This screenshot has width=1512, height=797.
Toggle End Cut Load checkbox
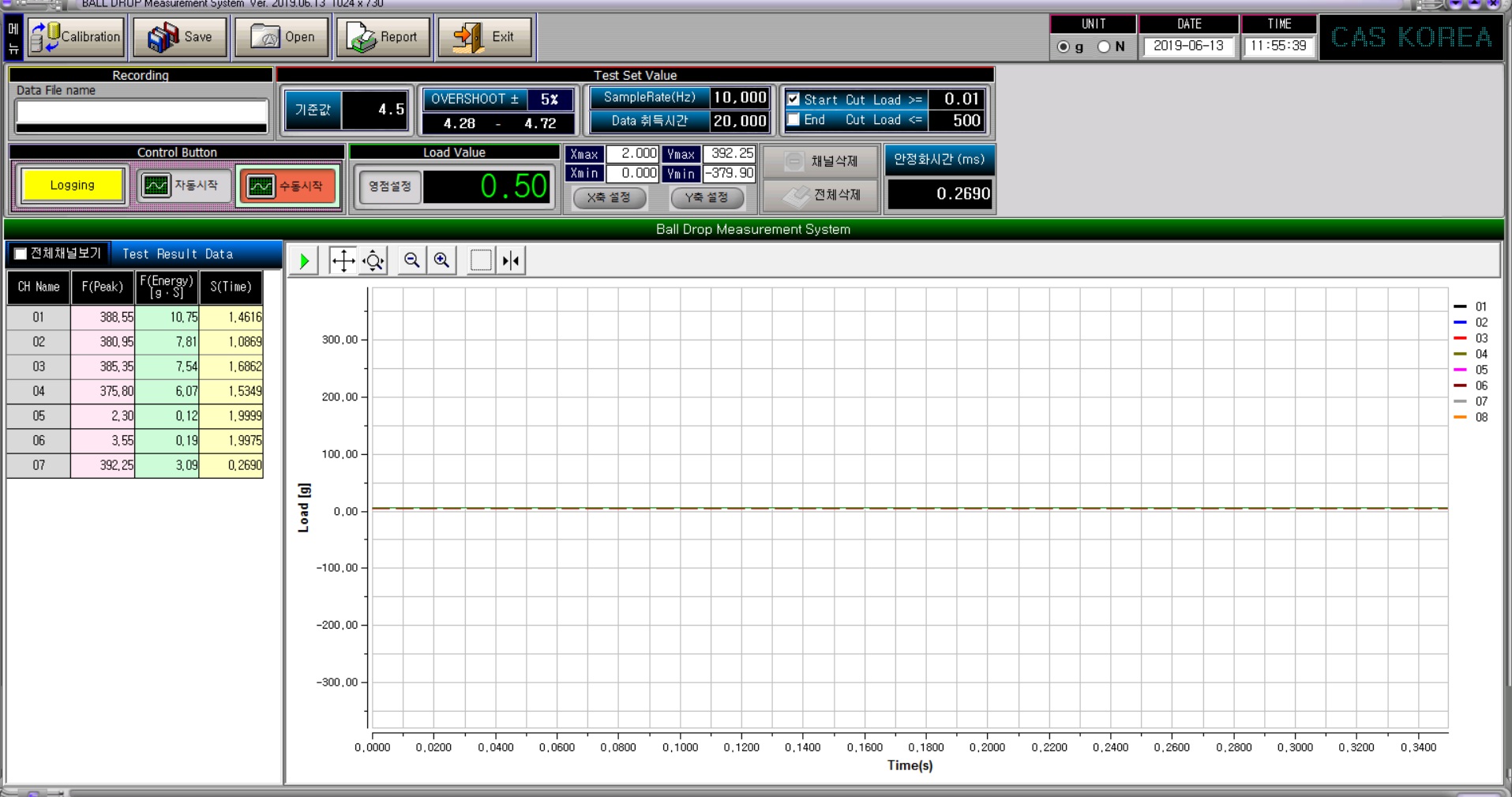[794, 119]
